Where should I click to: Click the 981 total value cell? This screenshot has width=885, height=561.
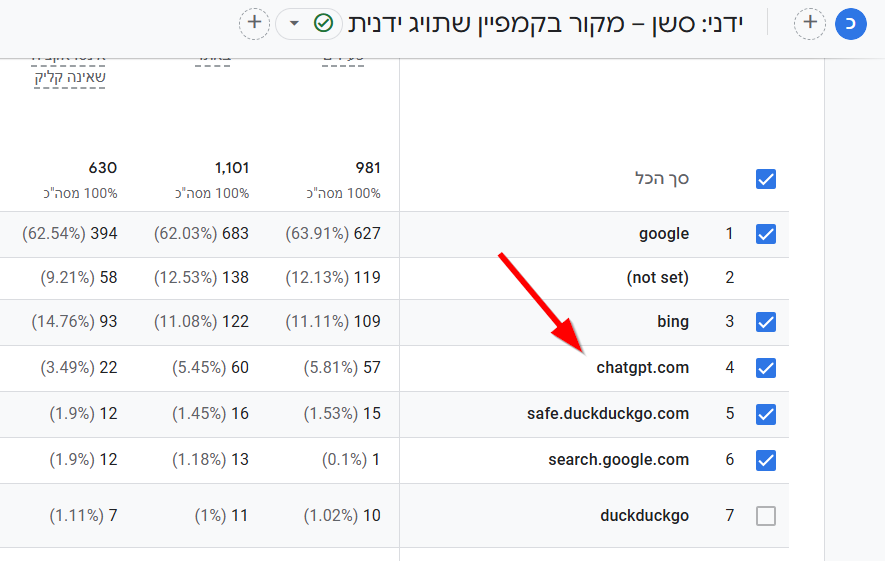click(x=366, y=168)
